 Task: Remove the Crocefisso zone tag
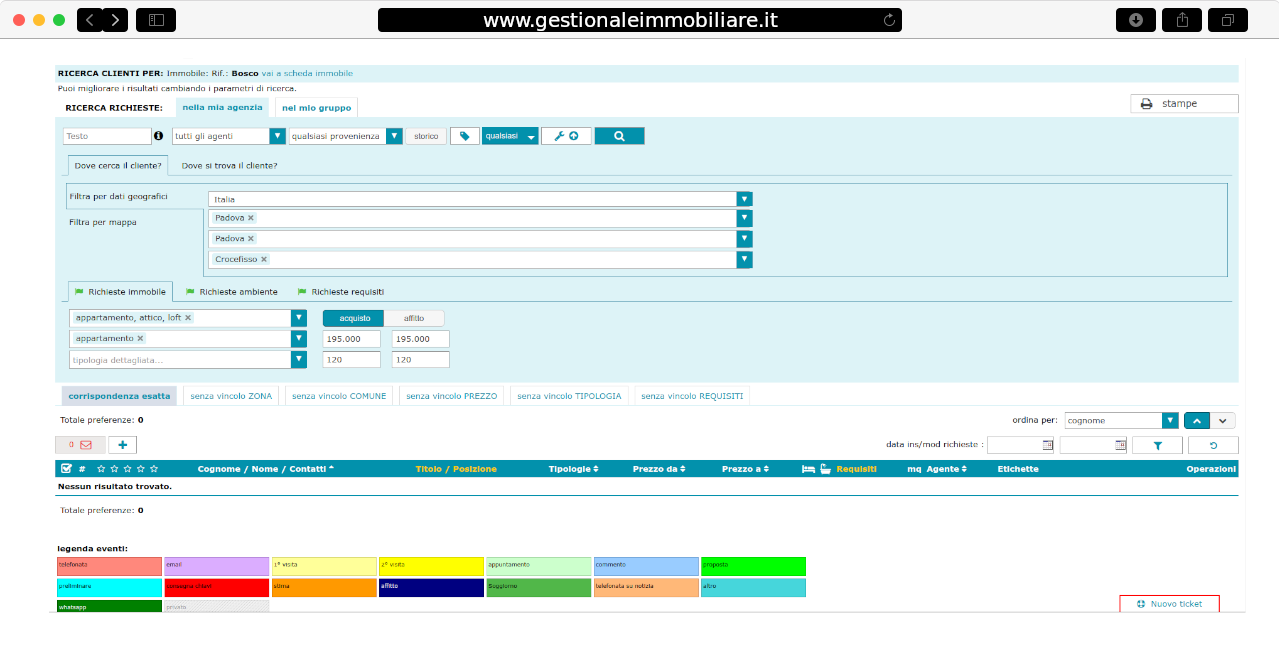tap(264, 259)
